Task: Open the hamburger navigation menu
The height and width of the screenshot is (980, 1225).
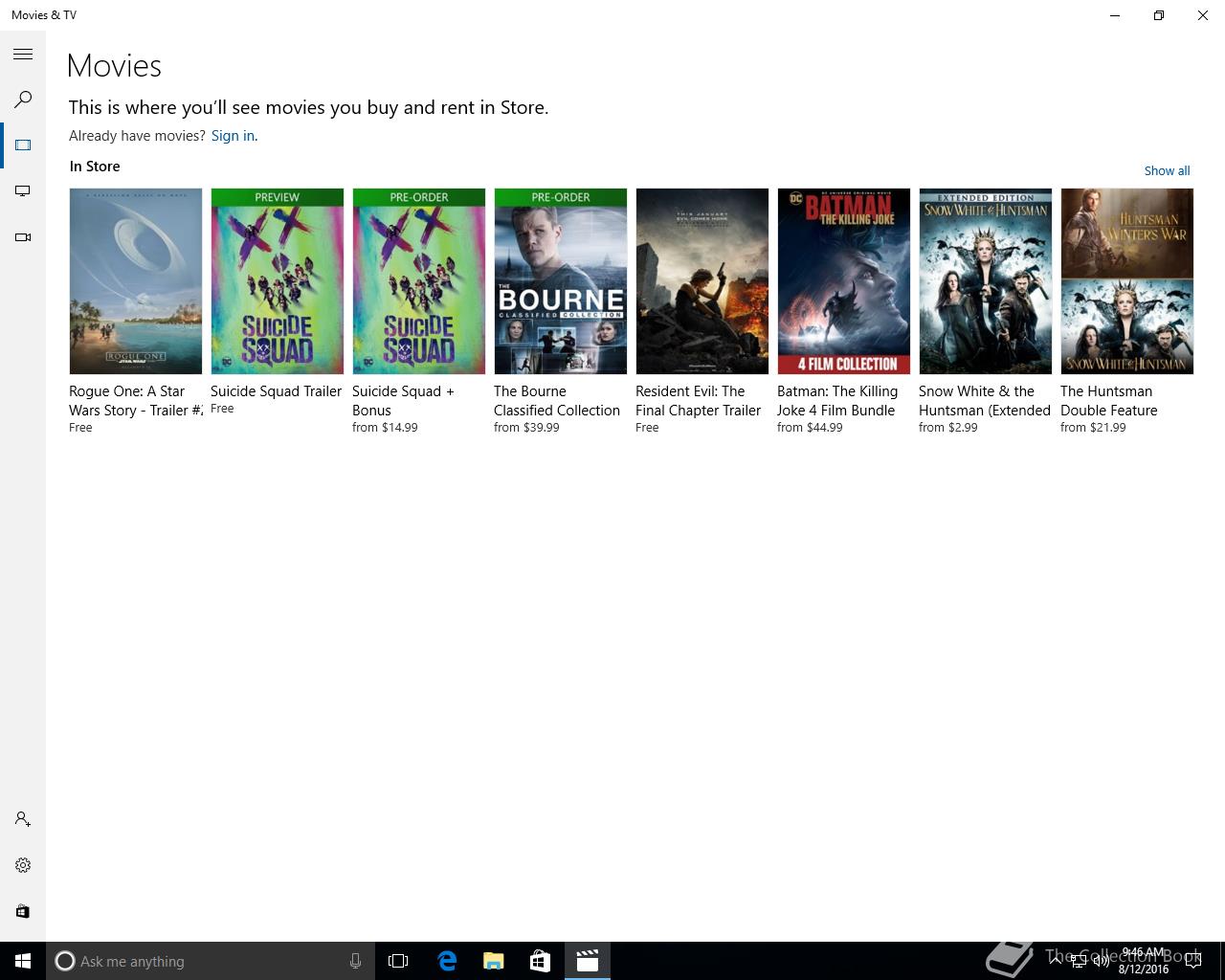Action: (x=23, y=55)
